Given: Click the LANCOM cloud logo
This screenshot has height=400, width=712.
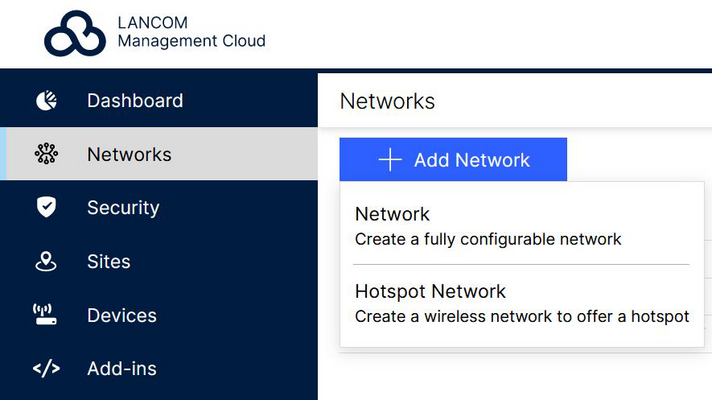Looking at the screenshot, I should point(75,34).
